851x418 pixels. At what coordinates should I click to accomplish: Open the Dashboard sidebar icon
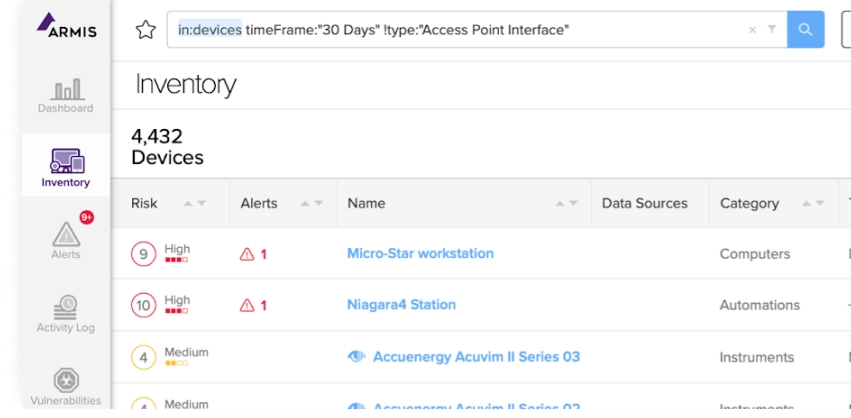[65, 96]
